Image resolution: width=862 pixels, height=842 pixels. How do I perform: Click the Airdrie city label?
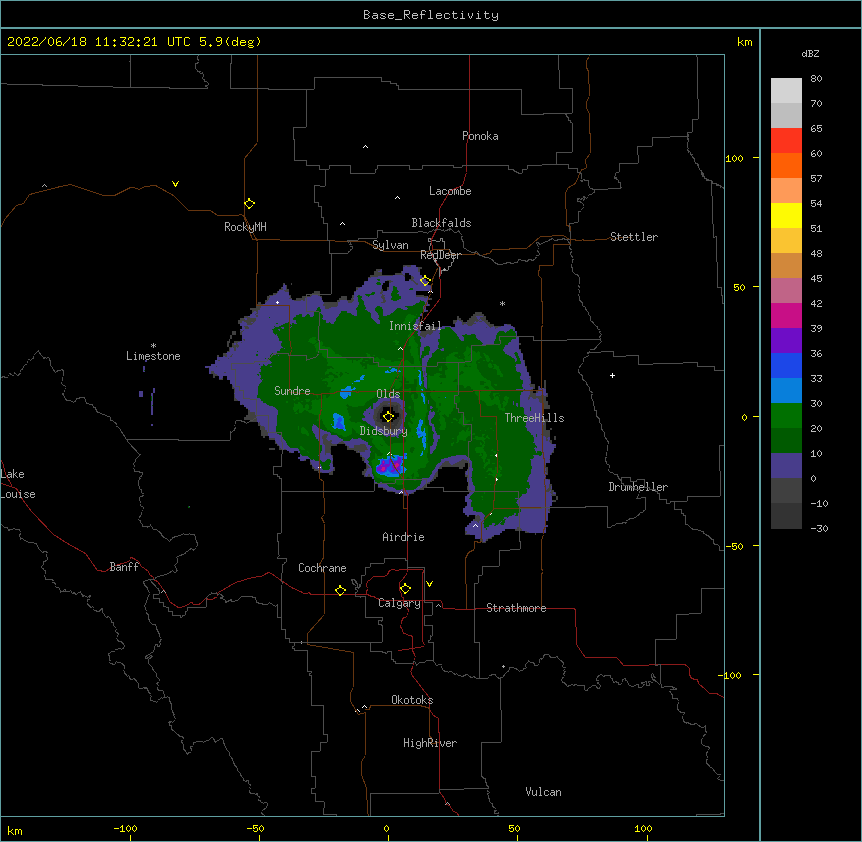(x=403, y=537)
